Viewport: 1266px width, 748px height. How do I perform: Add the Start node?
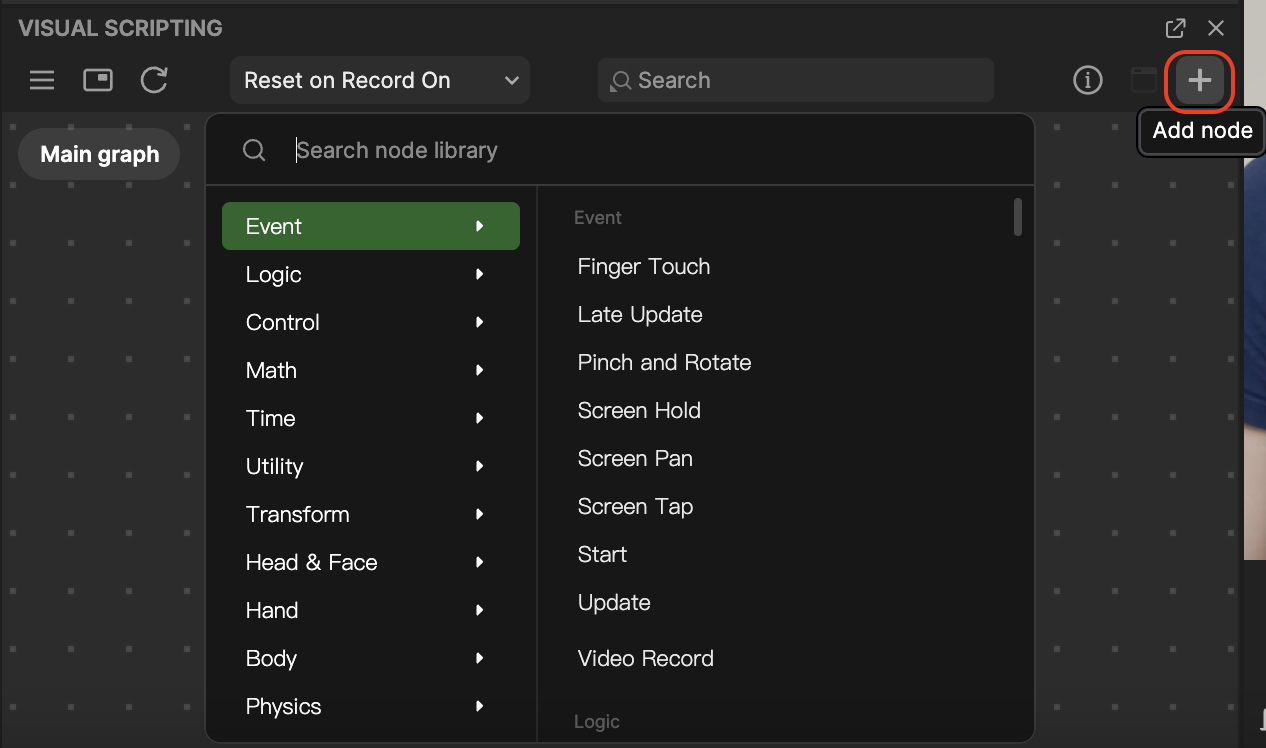point(602,555)
